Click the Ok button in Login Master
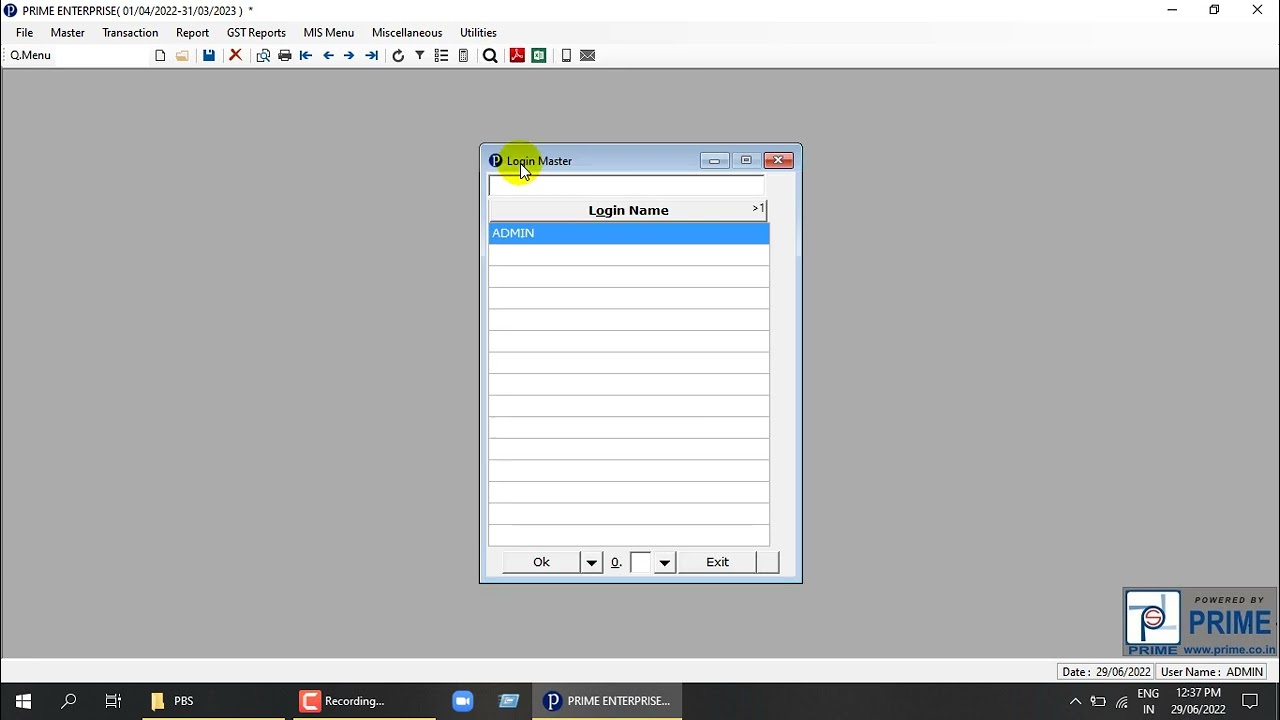 (541, 562)
